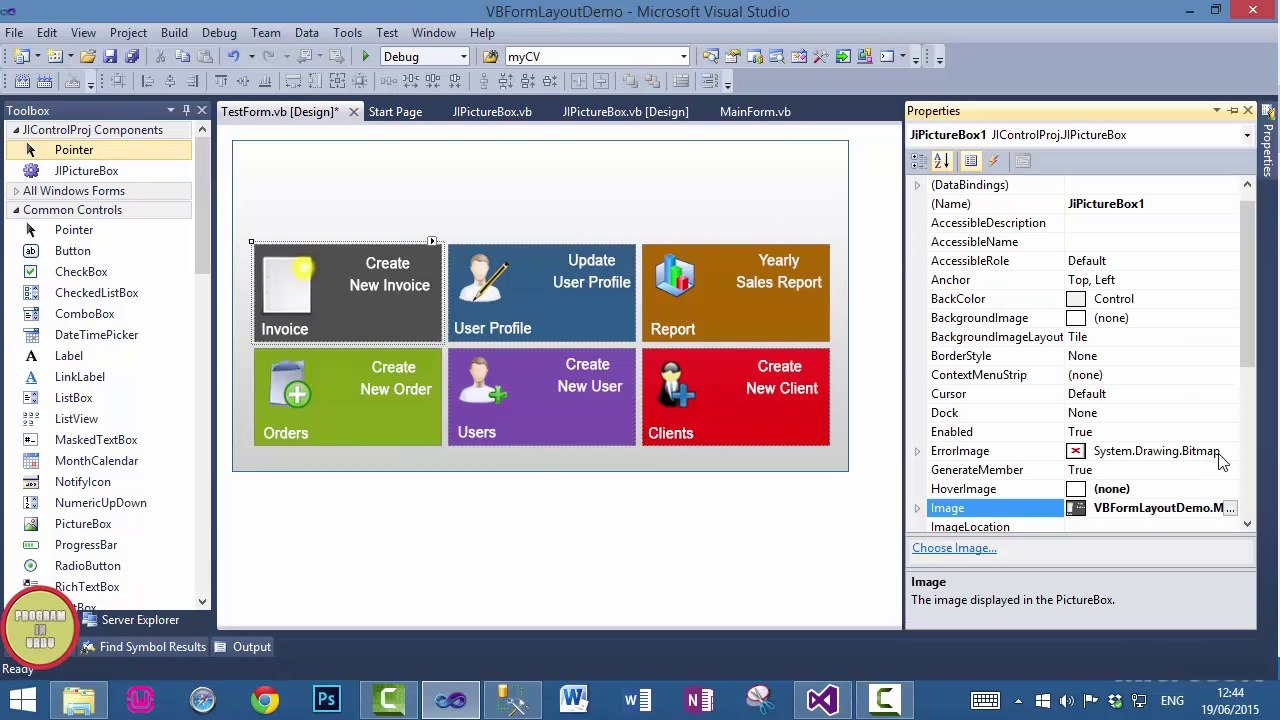Open the Project menu

tap(128, 33)
